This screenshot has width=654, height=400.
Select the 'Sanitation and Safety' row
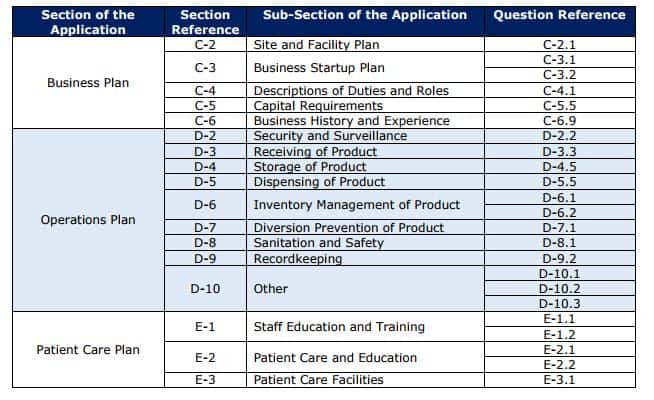coord(318,243)
